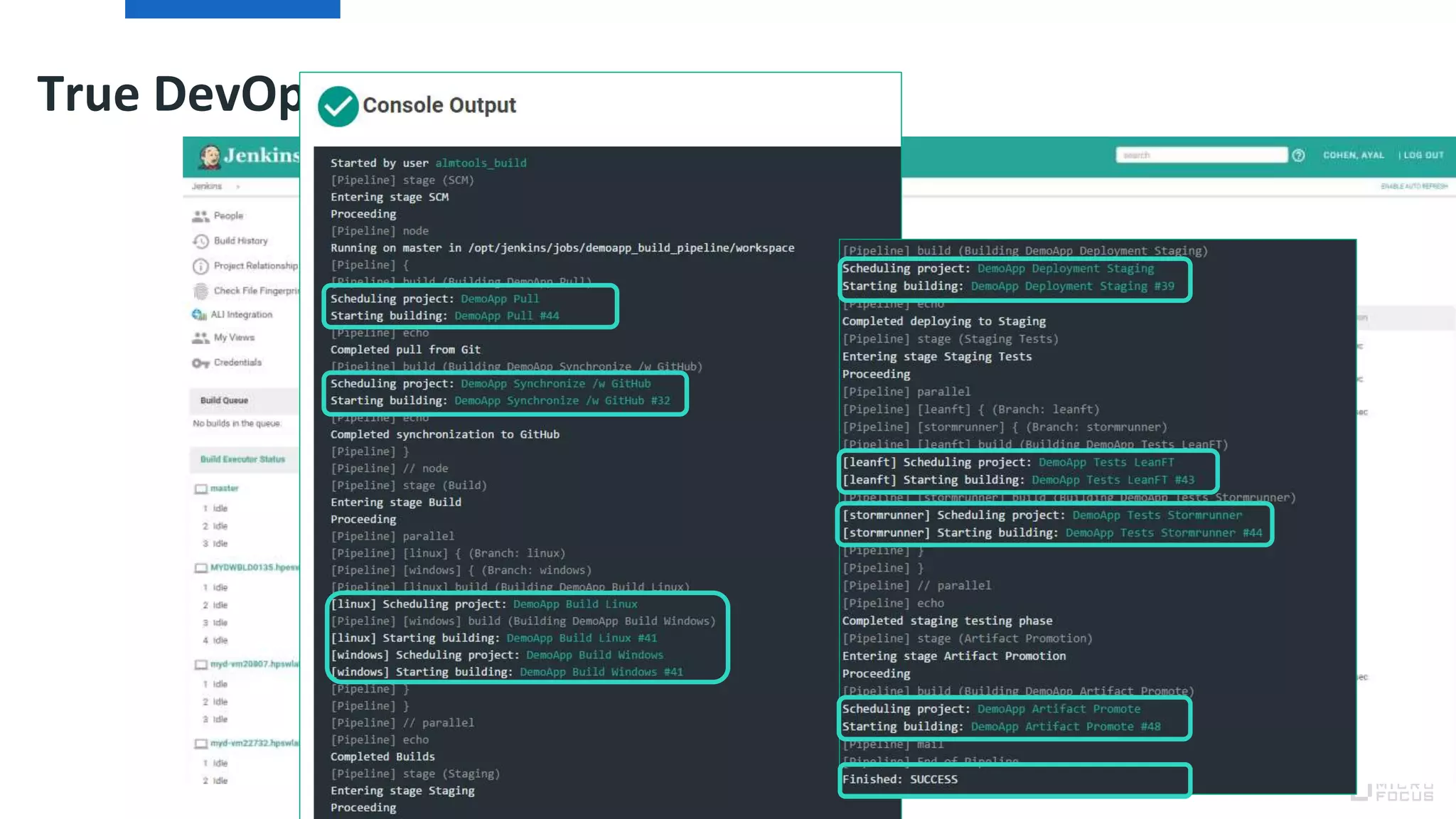Open the DemoApp Tests Stormrunner project link

1157,515
